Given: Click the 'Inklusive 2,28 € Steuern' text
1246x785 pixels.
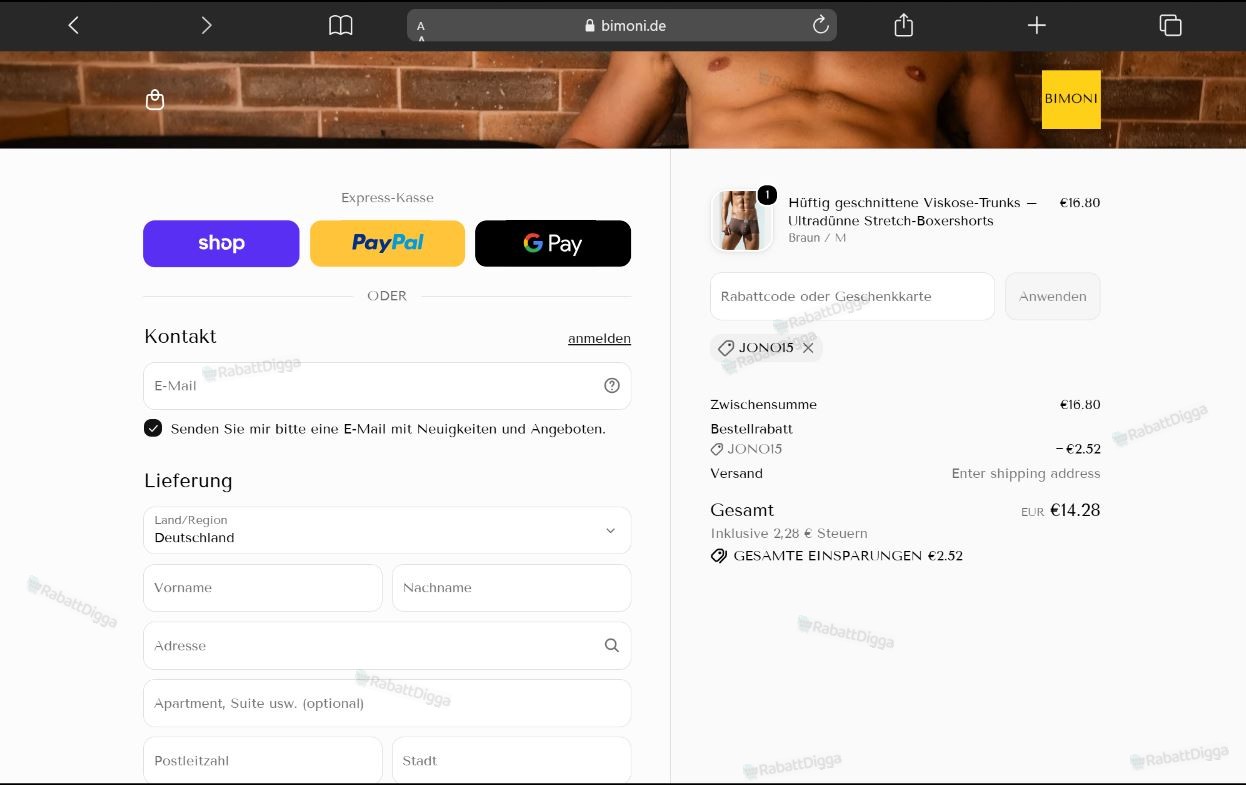Looking at the screenshot, I should pos(789,533).
